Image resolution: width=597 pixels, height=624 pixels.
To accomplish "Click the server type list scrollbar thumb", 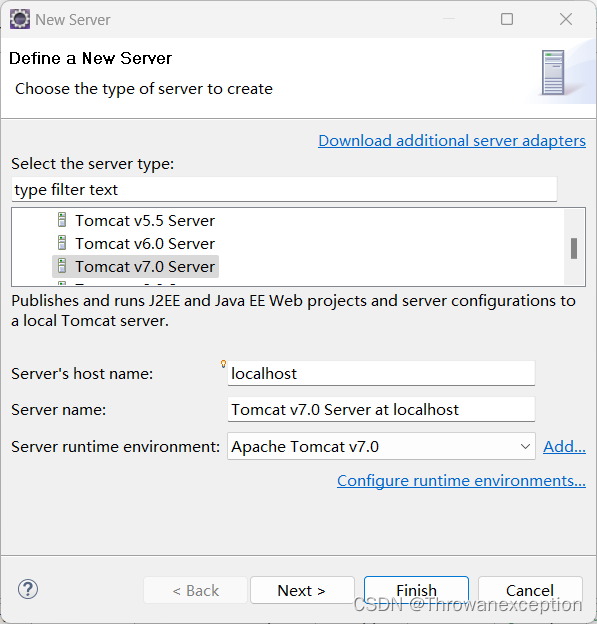I will [574, 249].
